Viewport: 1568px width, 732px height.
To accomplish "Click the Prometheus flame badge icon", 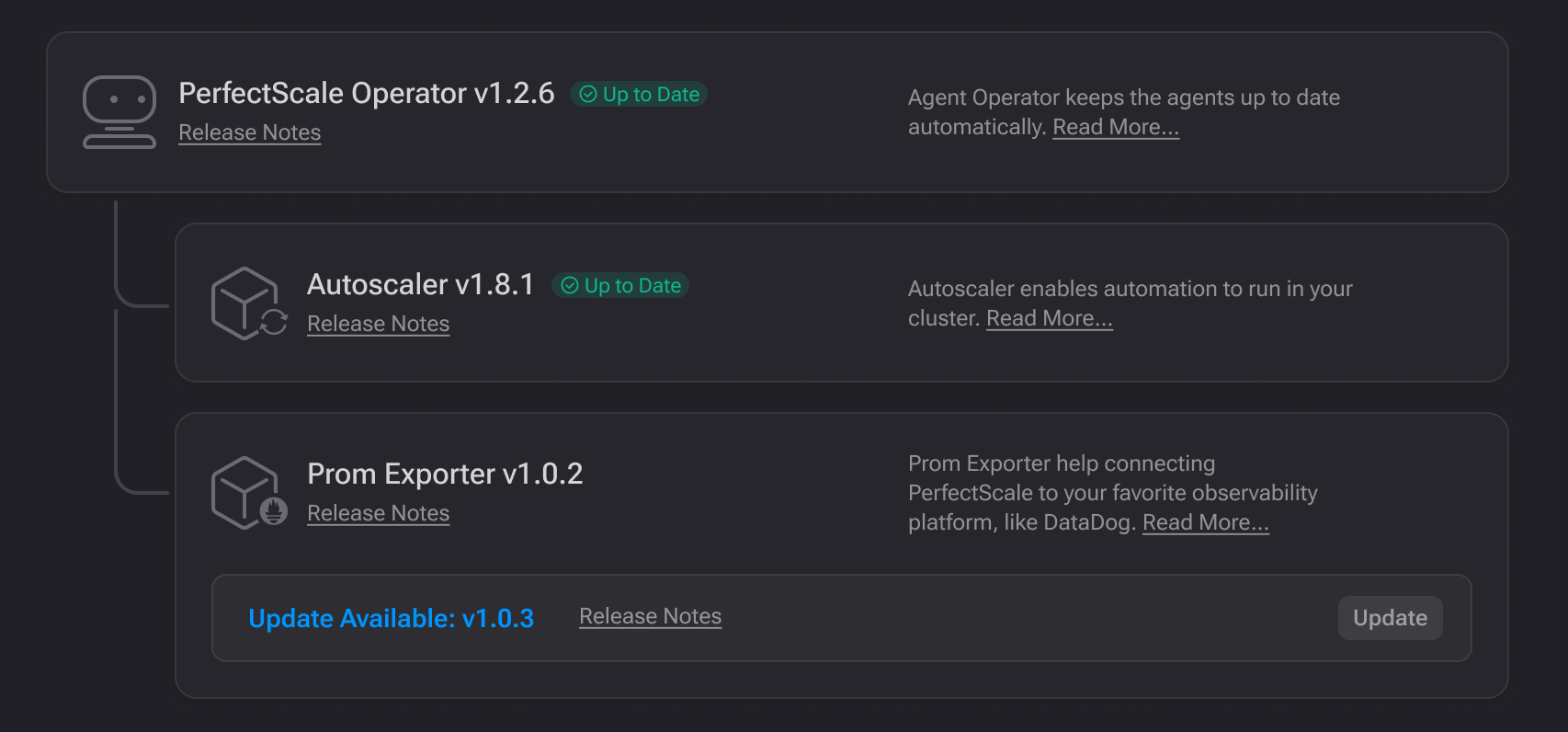I will (274, 510).
